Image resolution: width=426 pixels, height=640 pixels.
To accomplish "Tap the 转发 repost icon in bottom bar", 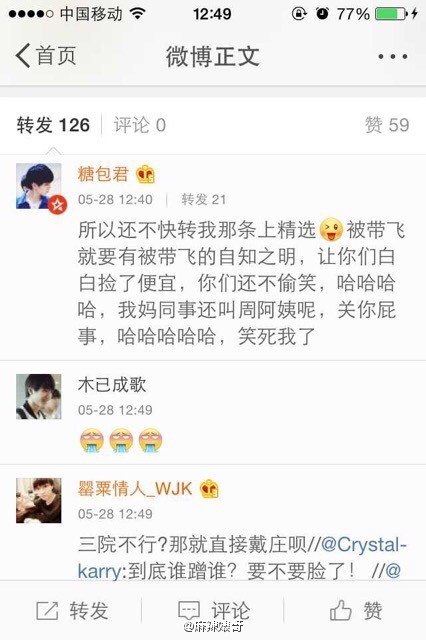I will [47, 611].
